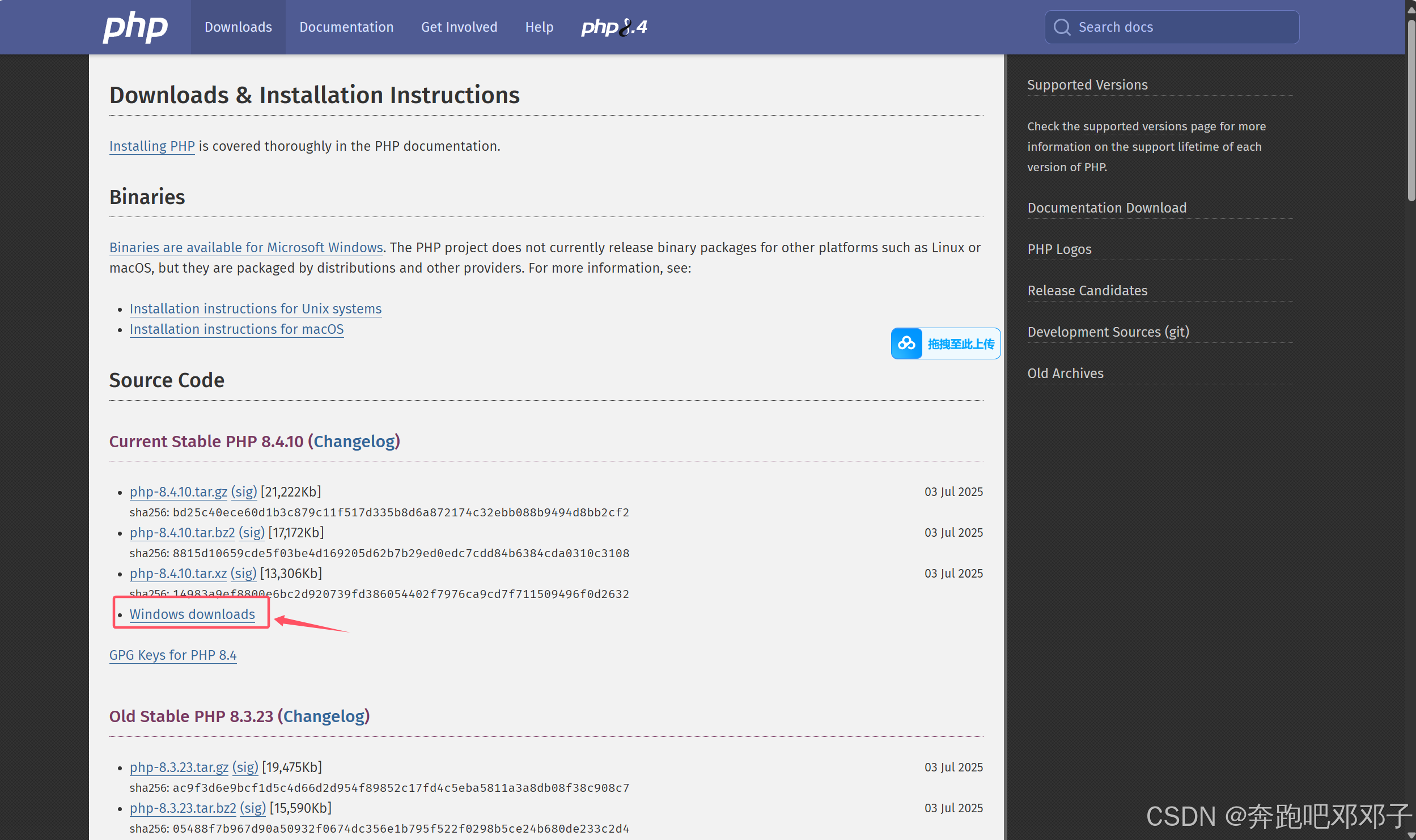The height and width of the screenshot is (840, 1416).
Task: Open Development Sources (git) sidebar link
Action: point(1108,332)
